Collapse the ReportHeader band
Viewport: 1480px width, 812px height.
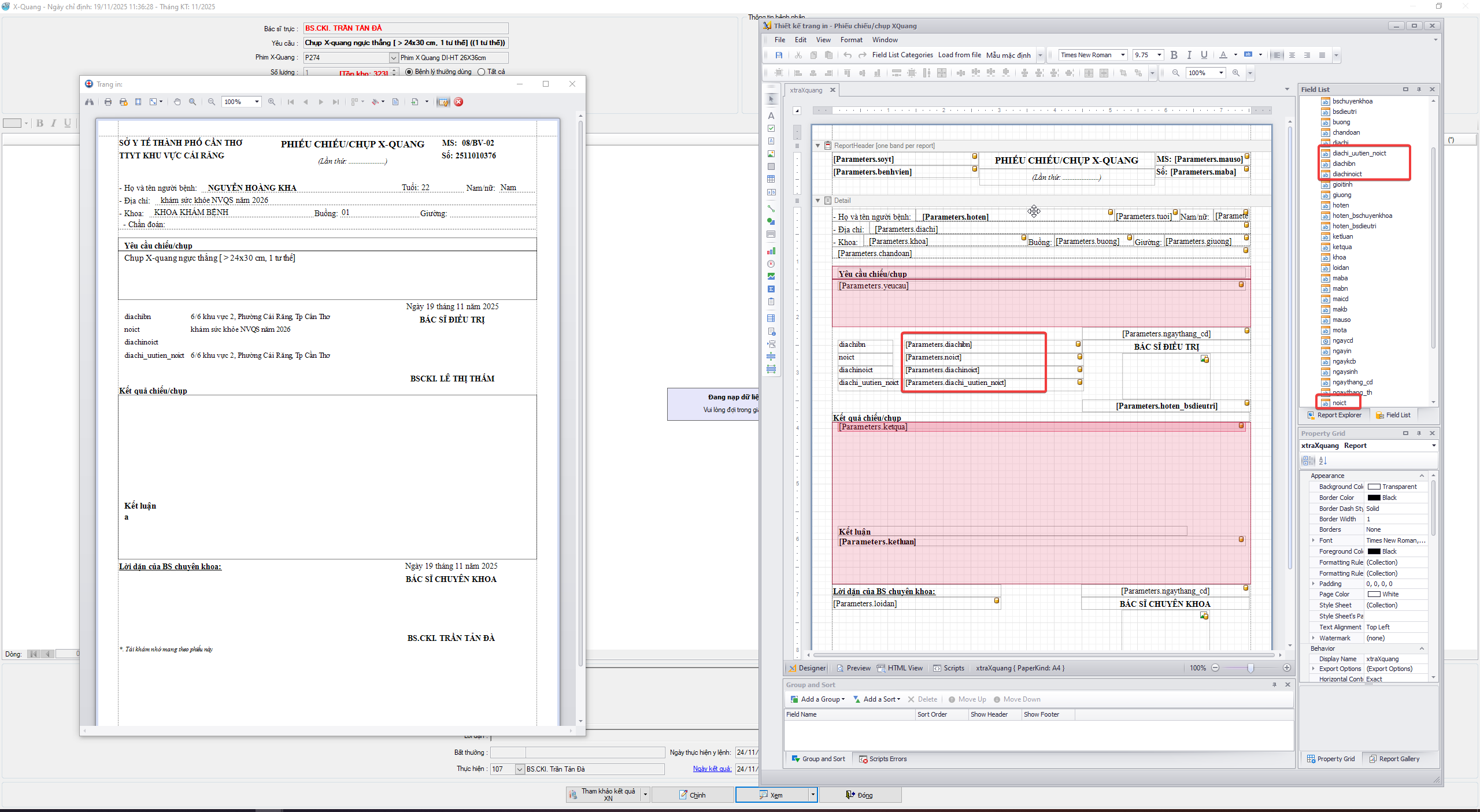pos(817,146)
